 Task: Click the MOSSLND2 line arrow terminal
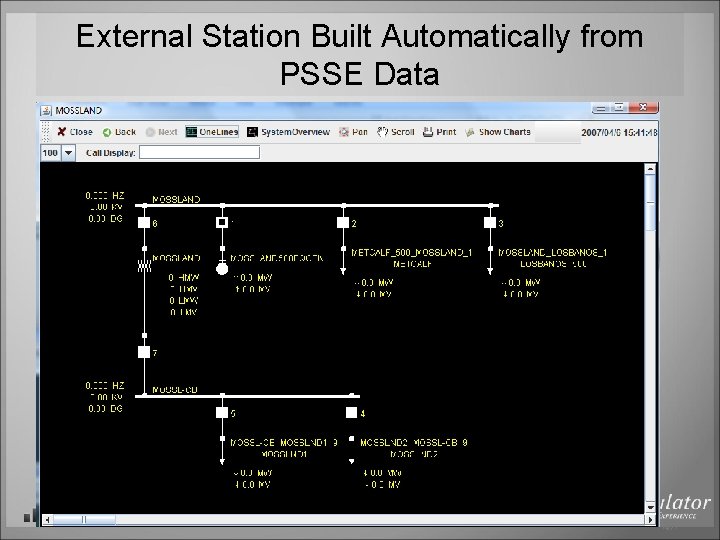coord(351,461)
